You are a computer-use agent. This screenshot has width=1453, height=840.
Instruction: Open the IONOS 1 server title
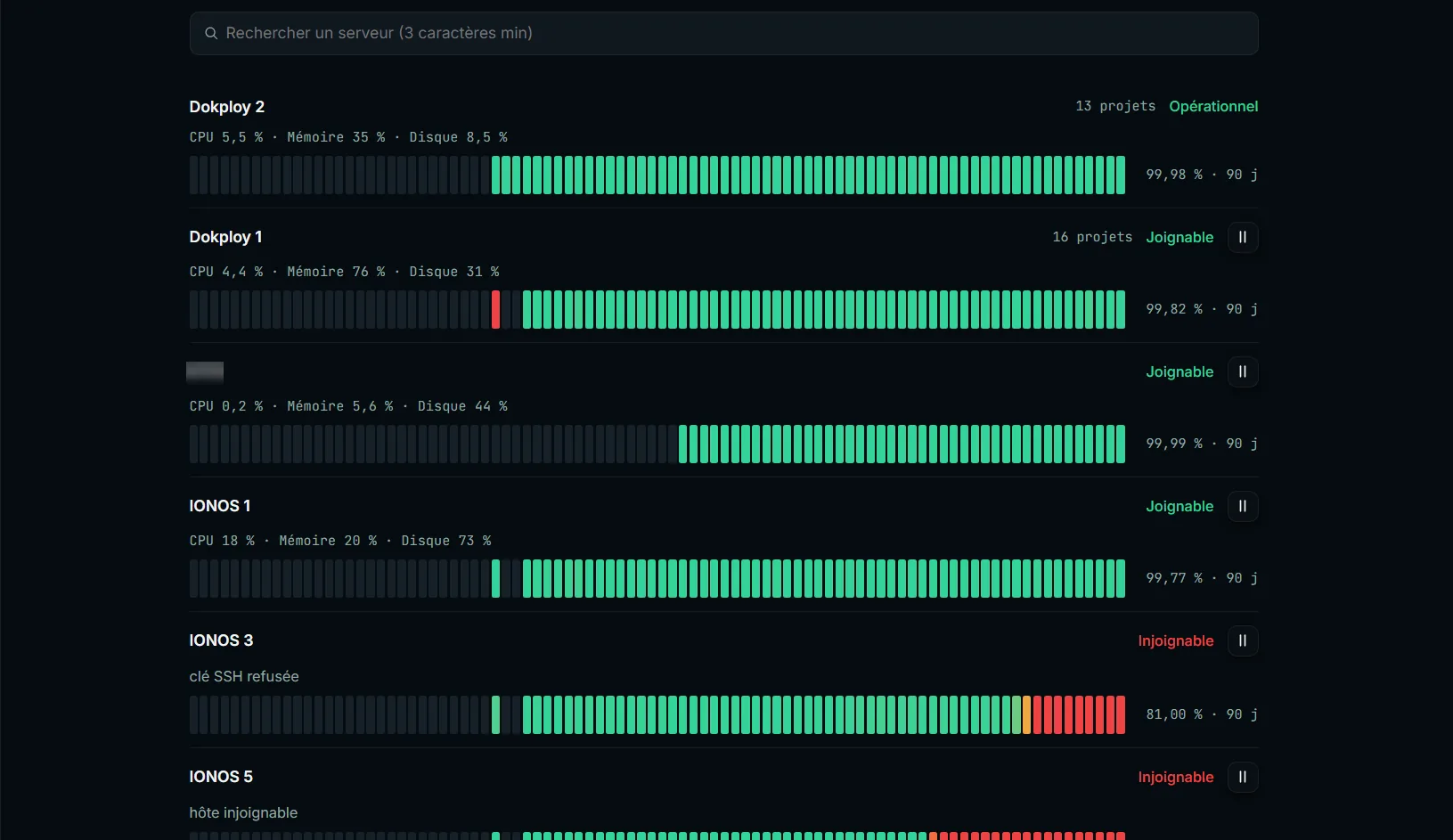coord(220,506)
